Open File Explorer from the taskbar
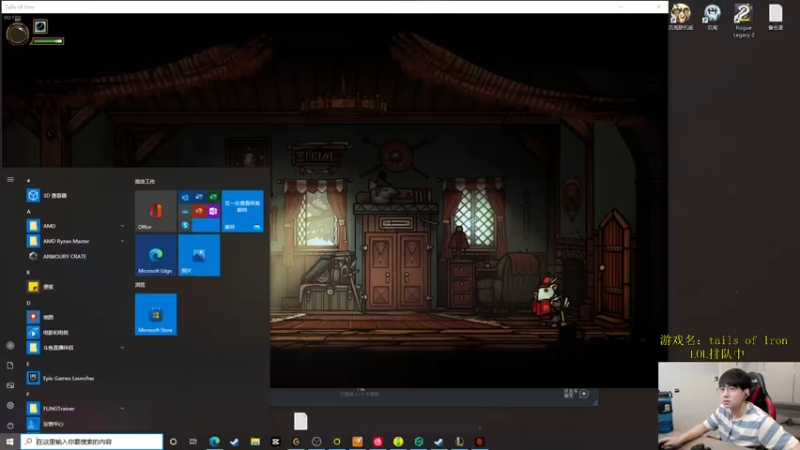The image size is (800, 450). tap(255, 442)
